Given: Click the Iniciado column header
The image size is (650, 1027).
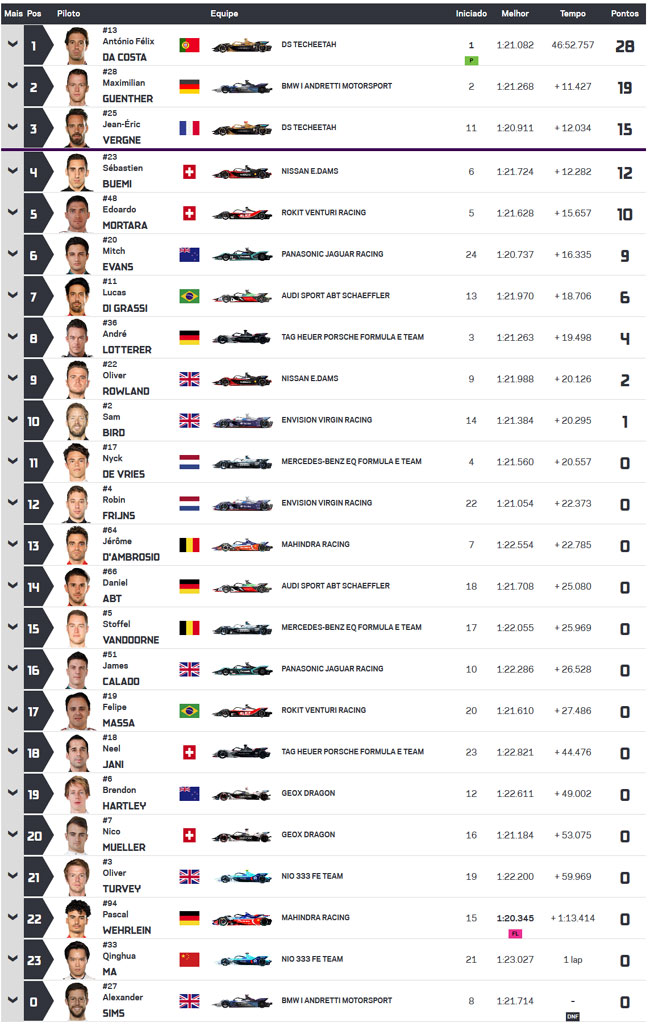Looking at the screenshot, I should coord(471,13).
